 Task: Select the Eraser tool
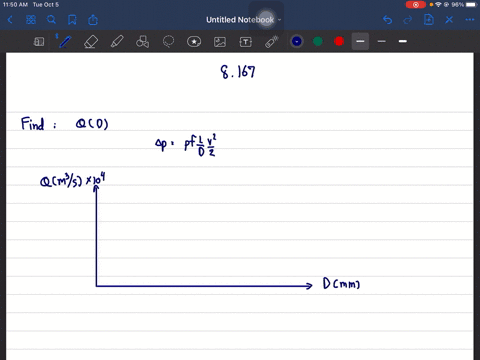click(x=91, y=42)
